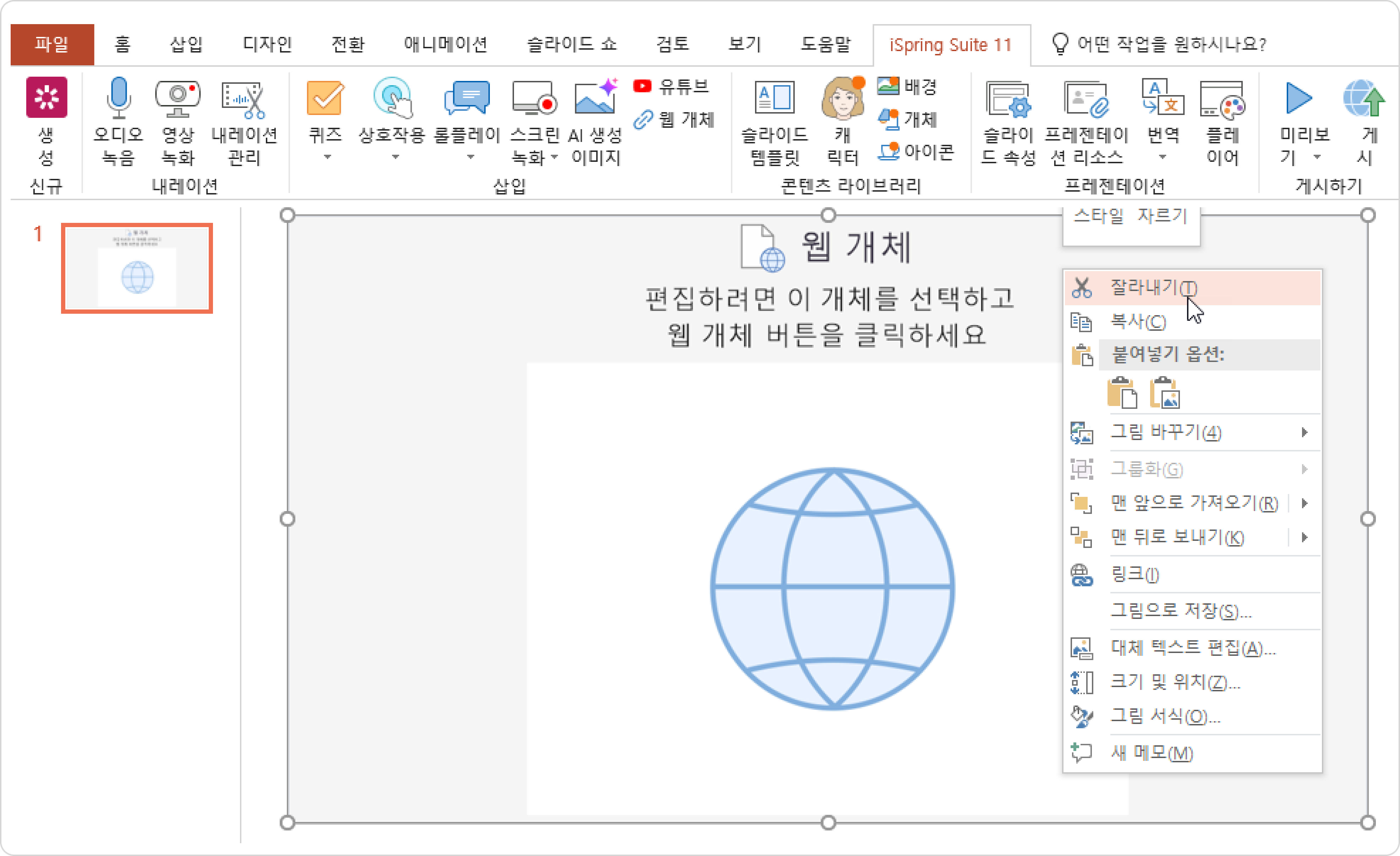Click the AI image generation icon
Screen dimensions: 1400x856
click(x=595, y=98)
